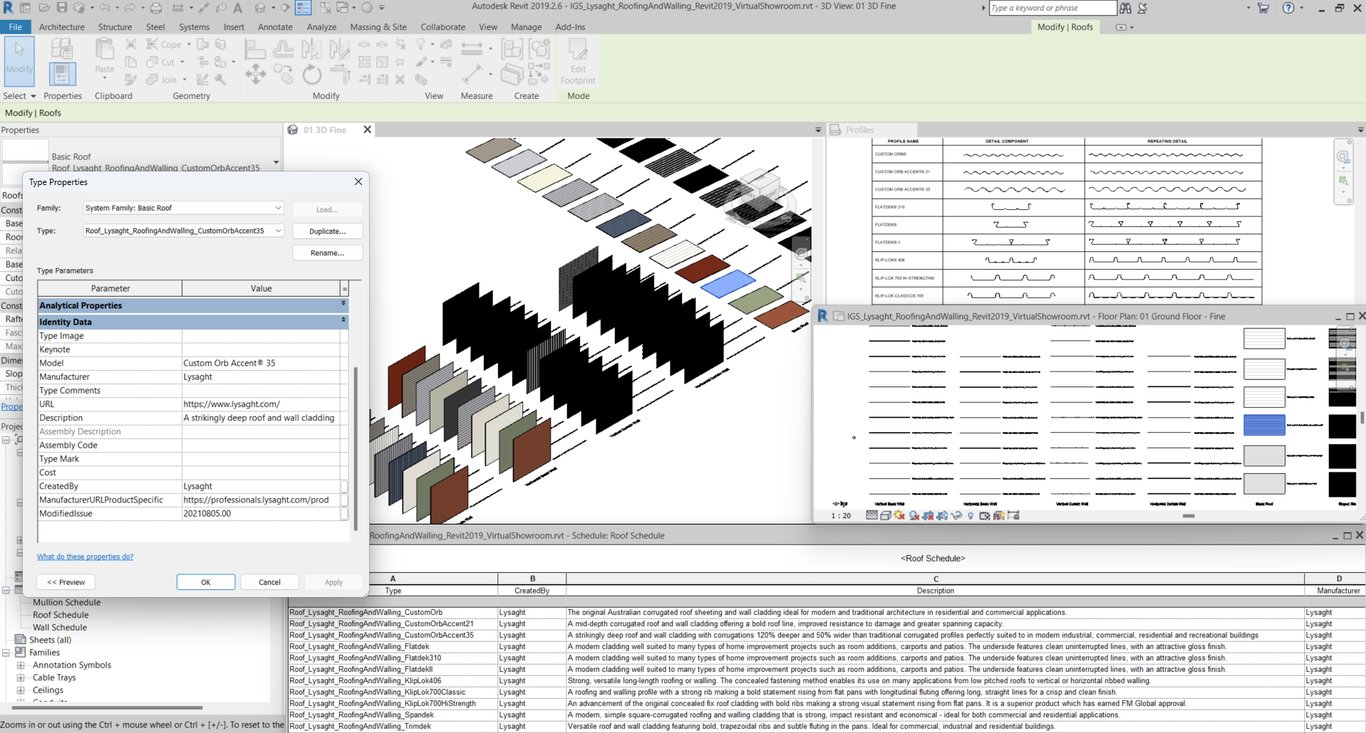Open Visual Style in floor plan view bar
Screen dimensions: 1366x733
[x=887, y=516]
